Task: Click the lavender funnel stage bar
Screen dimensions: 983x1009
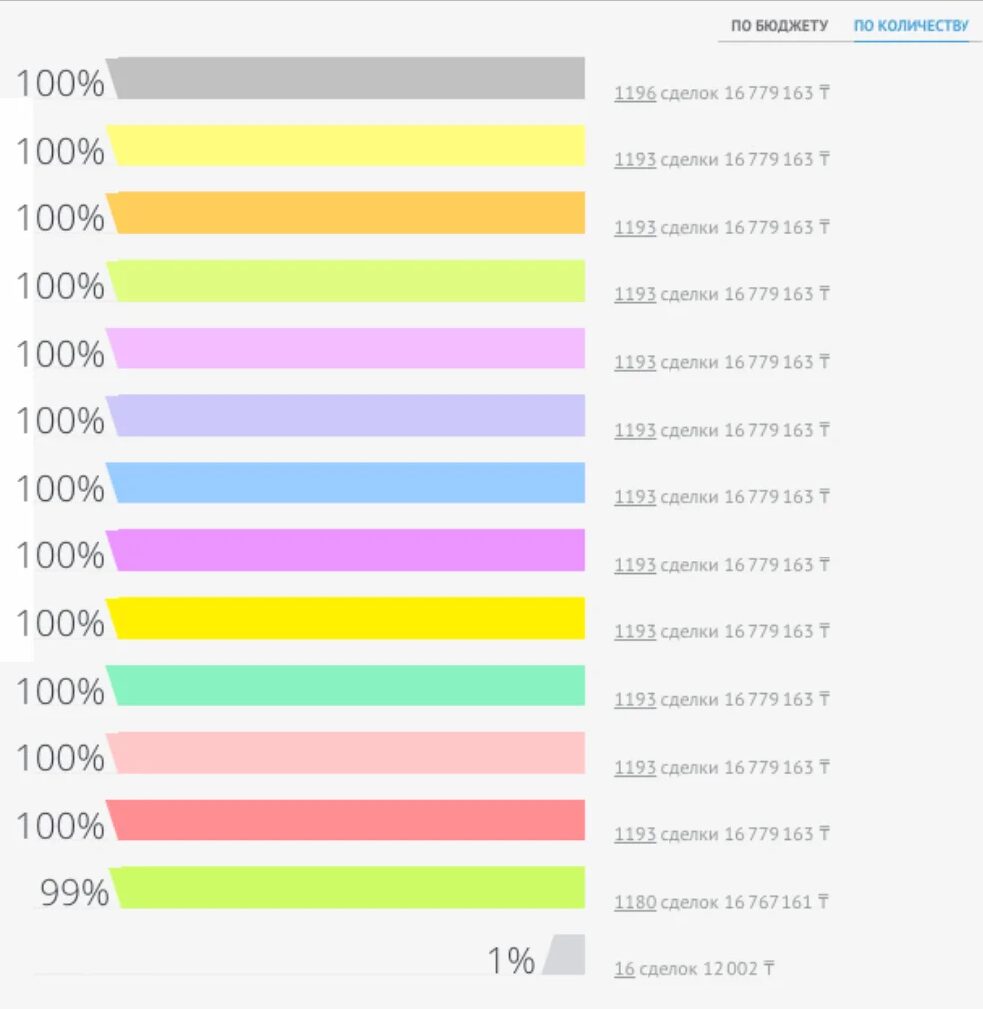Action: point(348,416)
